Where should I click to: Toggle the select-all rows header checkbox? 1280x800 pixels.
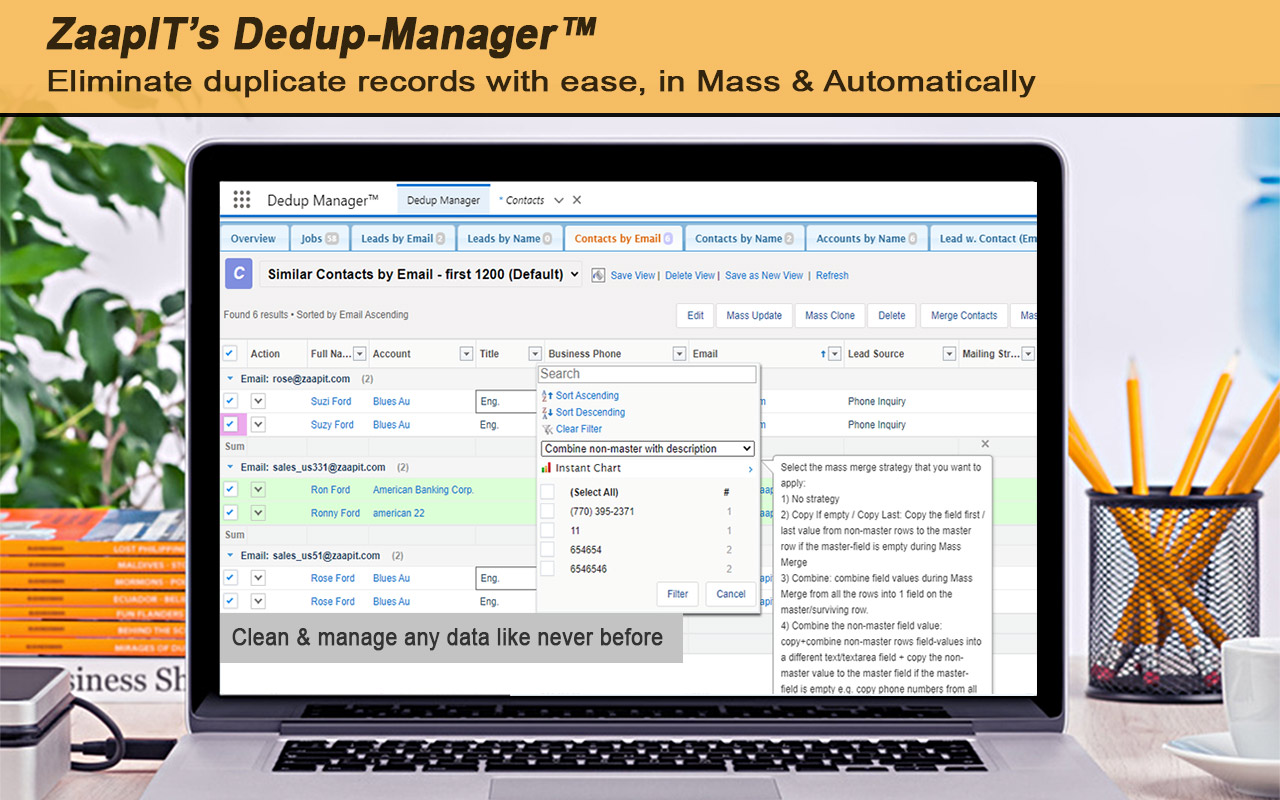(x=230, y=353)
